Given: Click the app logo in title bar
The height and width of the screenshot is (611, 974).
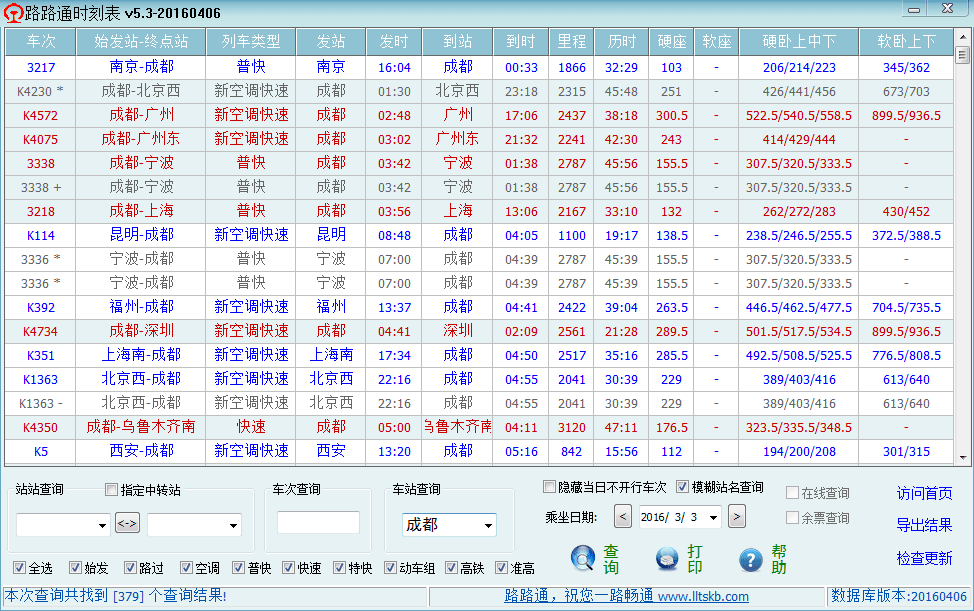Looking at the screenshot, I should coord(14,13).
